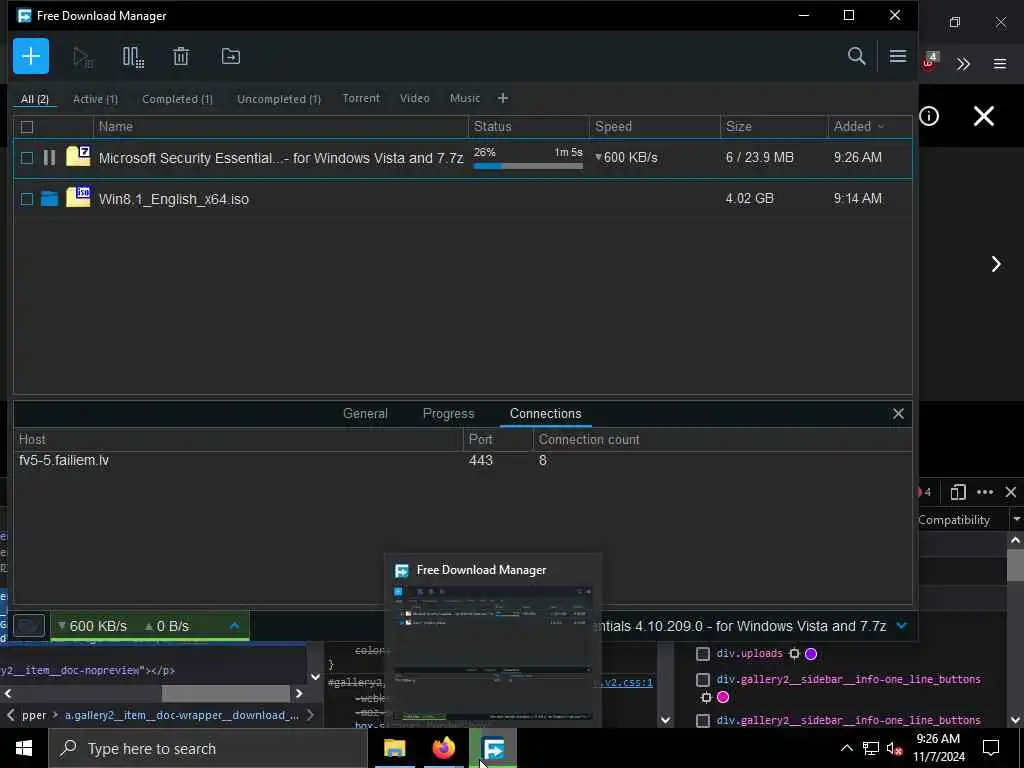This screenshot has width=1024, height=768.
Task: Go to the next gallery image in Firefox
Action: click(x=996, y=264)
